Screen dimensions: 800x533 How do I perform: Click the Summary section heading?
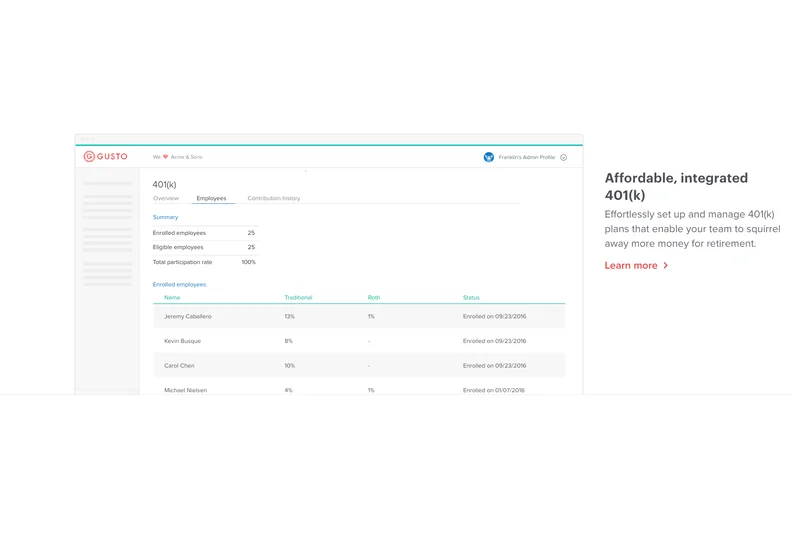click(x=165, y=217)
